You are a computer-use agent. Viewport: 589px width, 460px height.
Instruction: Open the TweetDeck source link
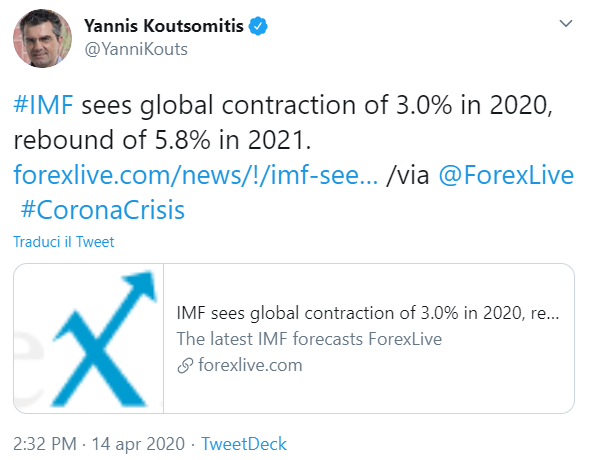pyautogui.click(x=244, y=444)
